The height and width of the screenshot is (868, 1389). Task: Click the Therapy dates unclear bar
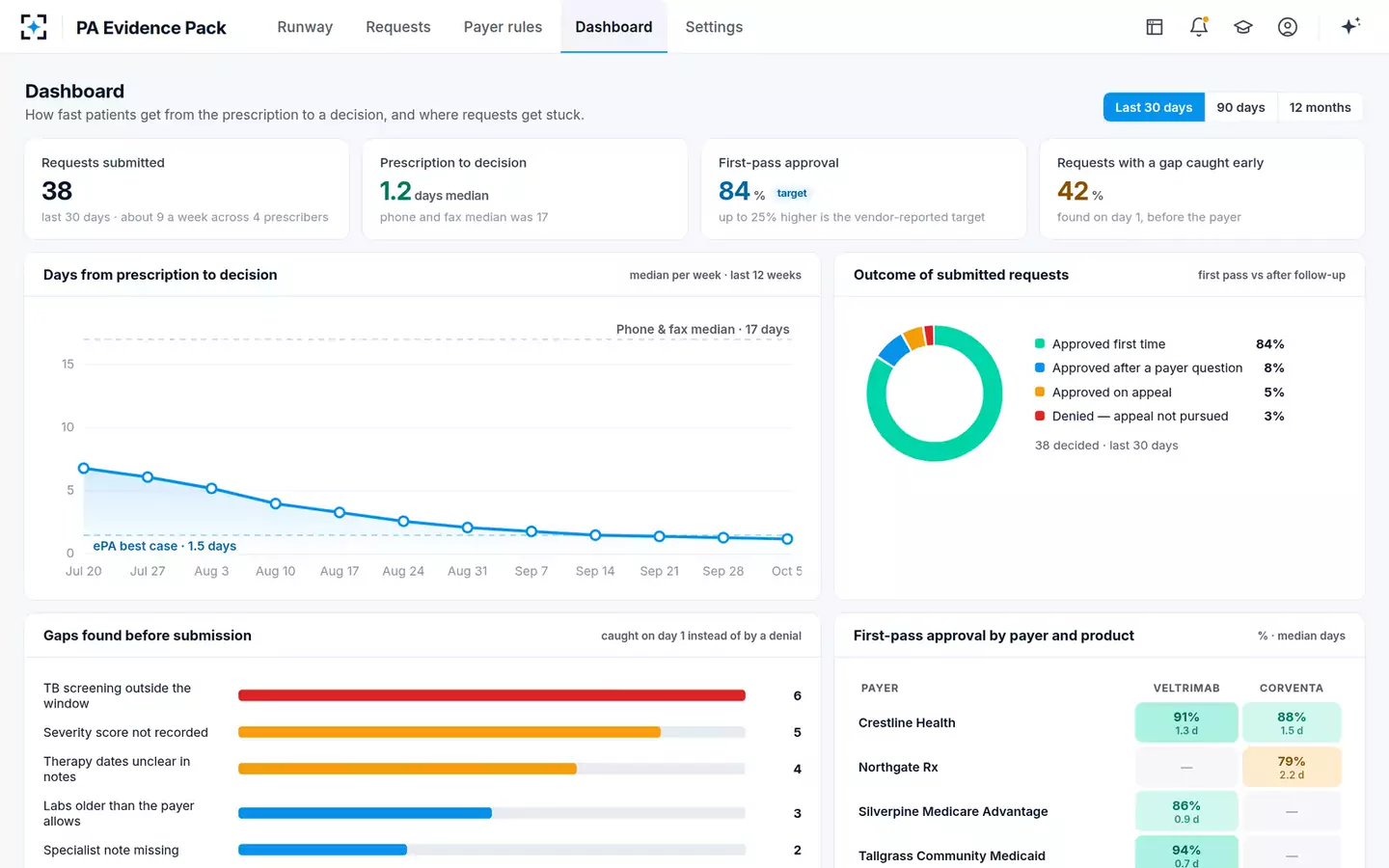407,769
